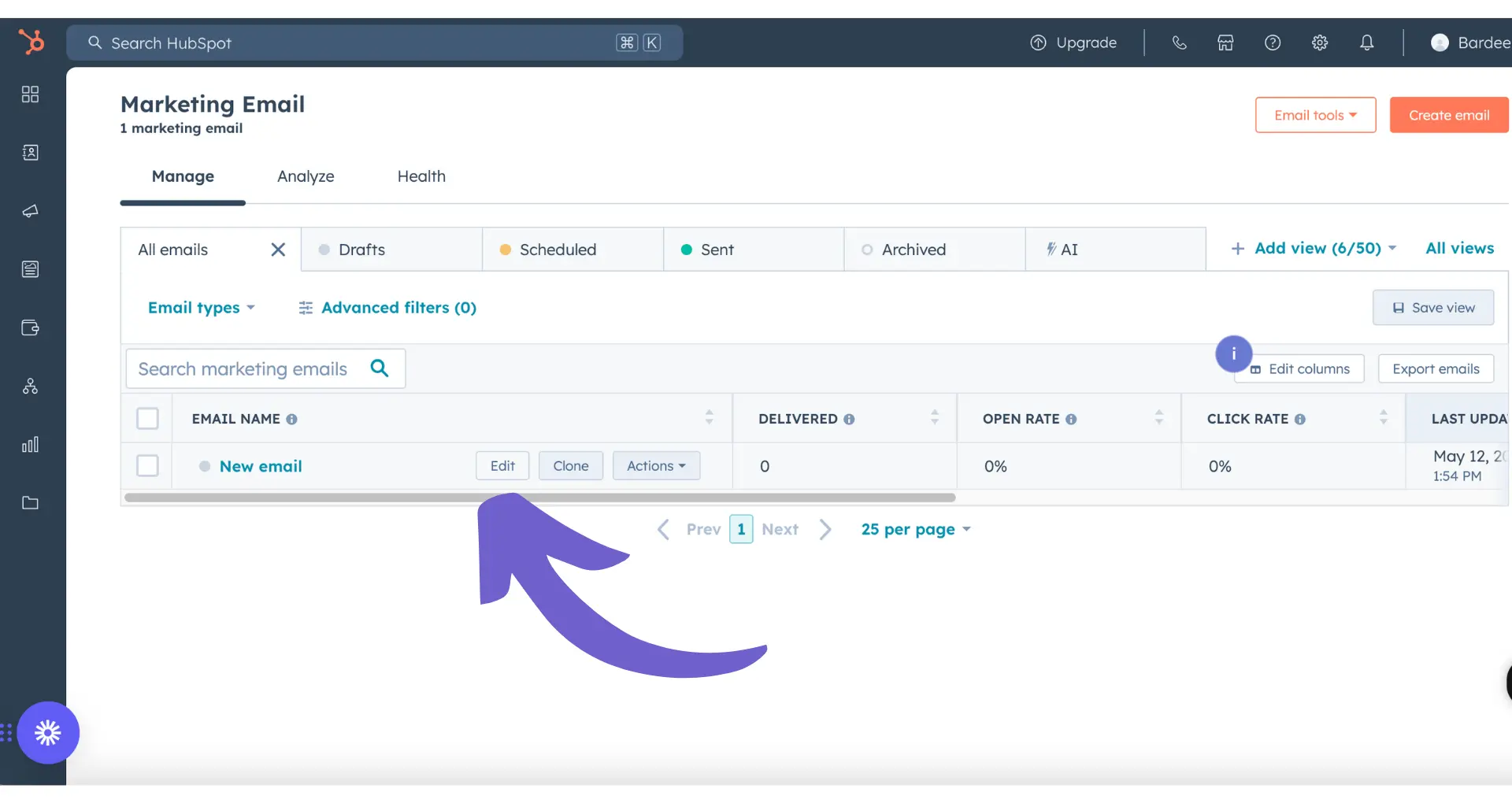Click Edit on the New email row
This screenshot has height=803, width=1512.
point(502,466)
